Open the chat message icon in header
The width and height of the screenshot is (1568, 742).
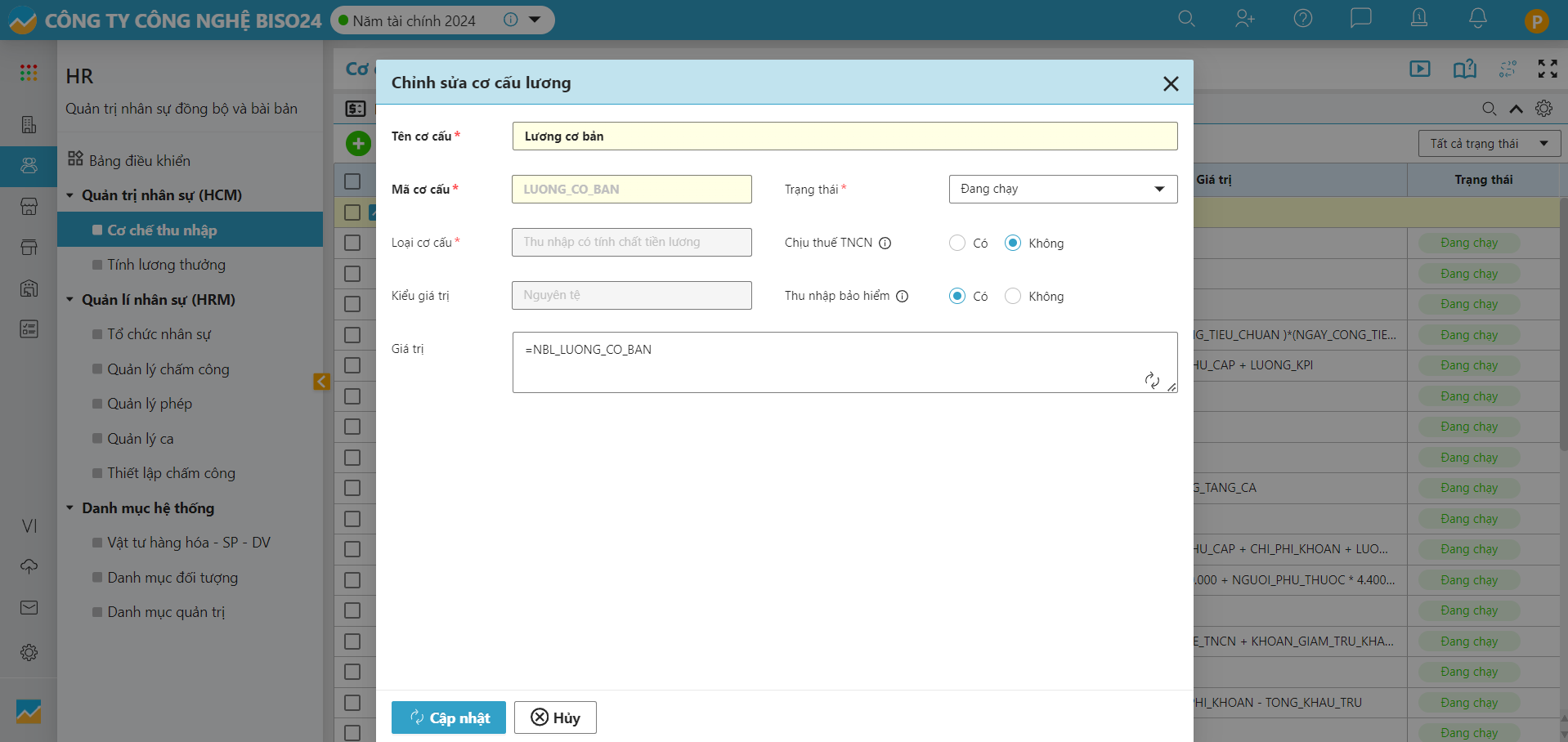pos(1360,19)
